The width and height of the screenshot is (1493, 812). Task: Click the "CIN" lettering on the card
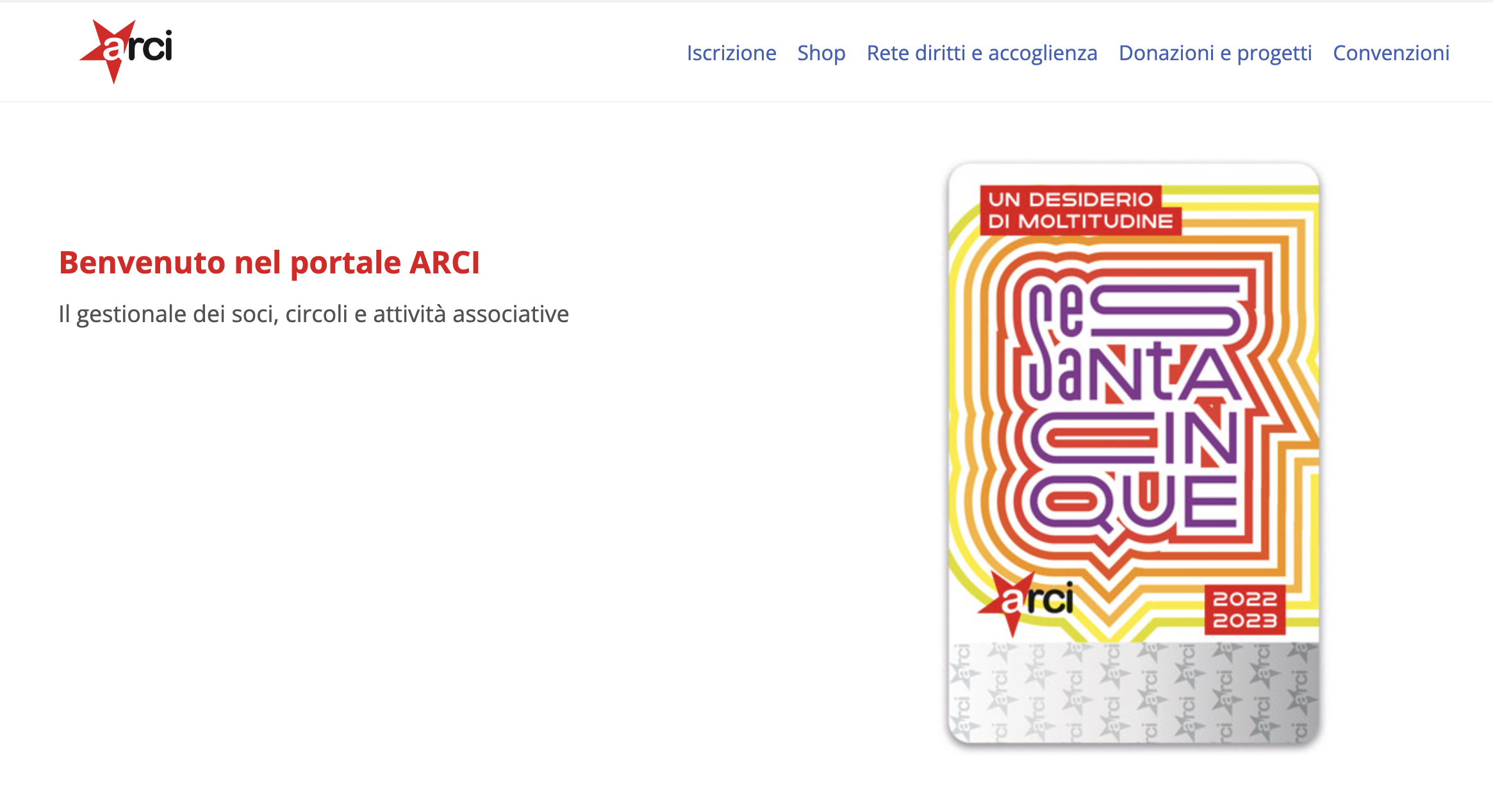click(1133, 438)
